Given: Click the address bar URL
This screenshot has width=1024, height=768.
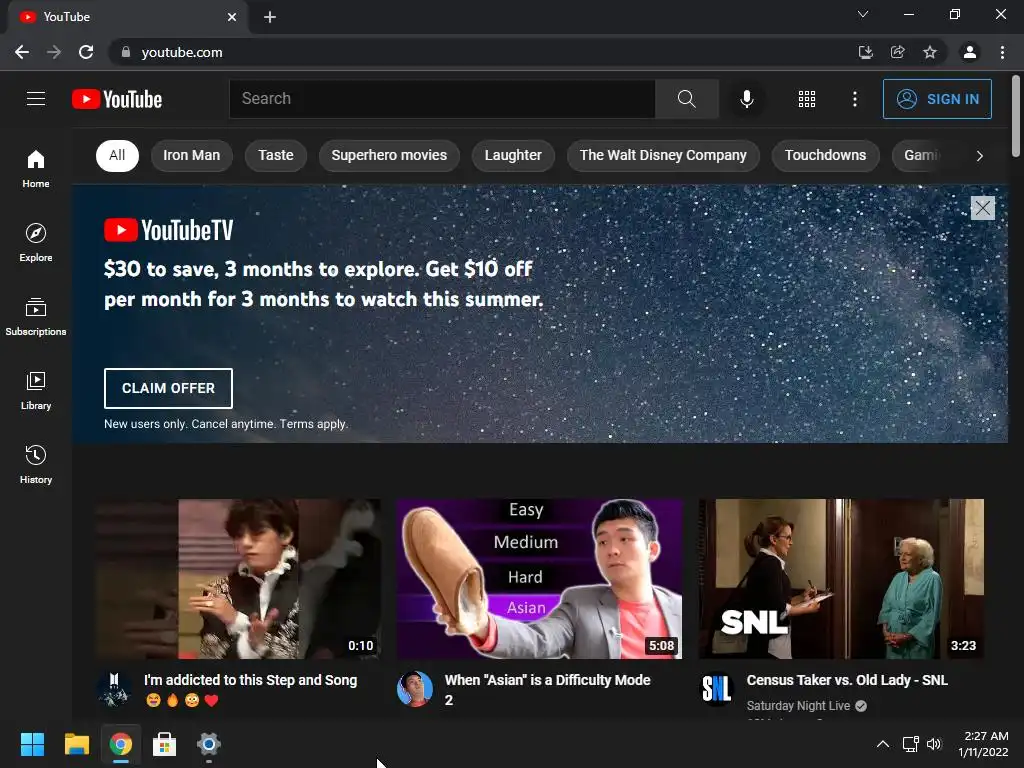Looking at the screenshot, I should point(182,52).
